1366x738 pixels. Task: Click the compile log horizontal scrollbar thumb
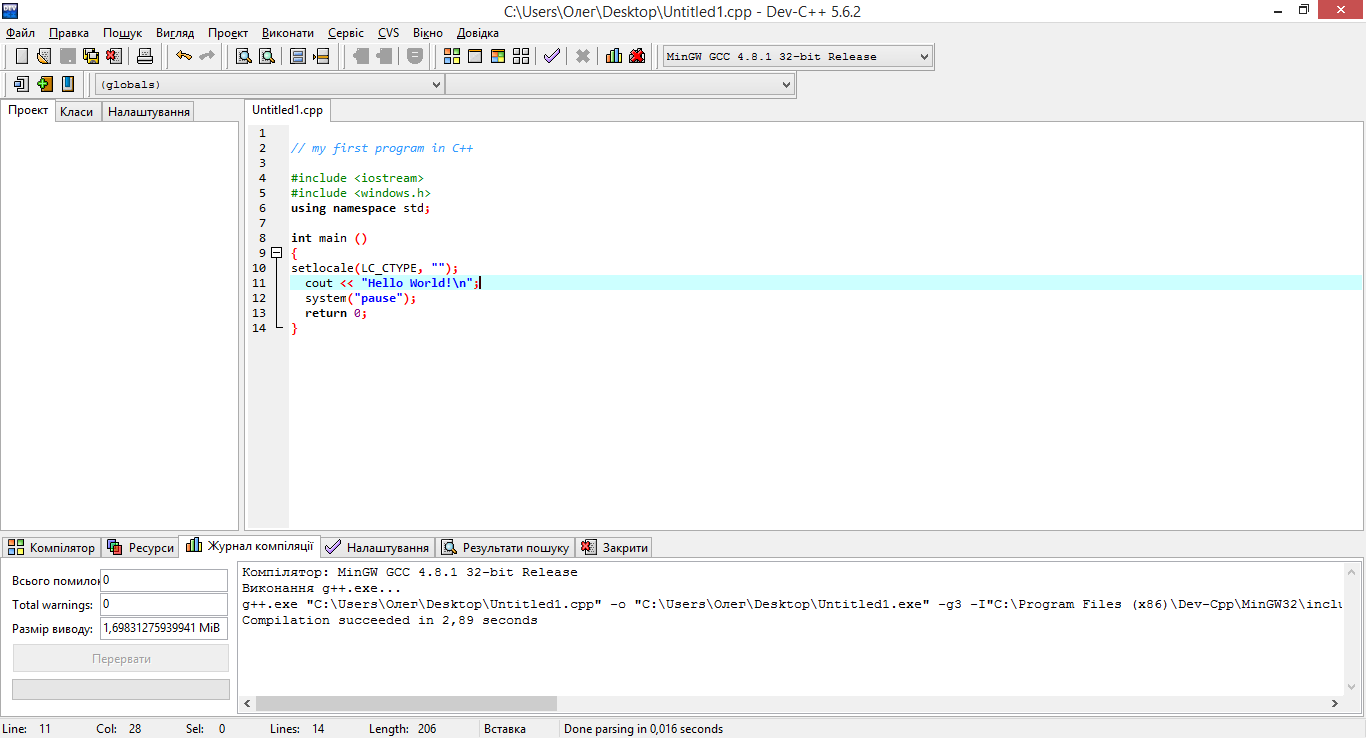406,703
